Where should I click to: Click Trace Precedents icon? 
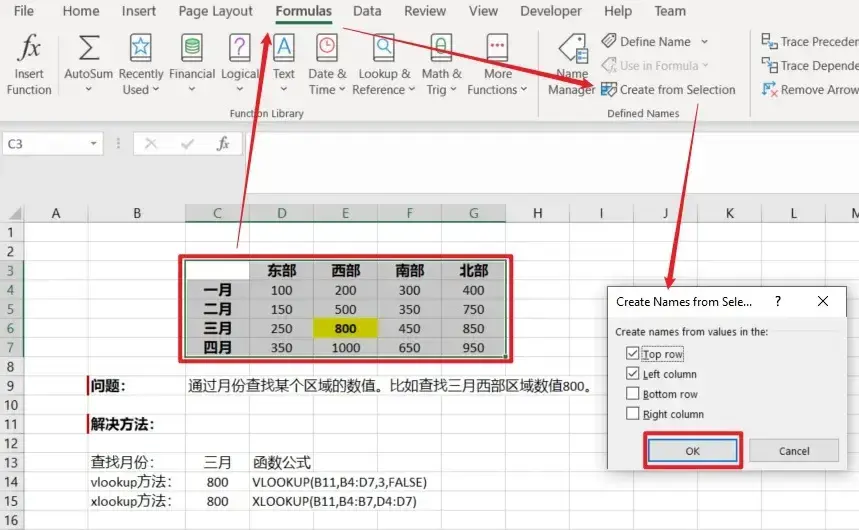coord(769,41)
